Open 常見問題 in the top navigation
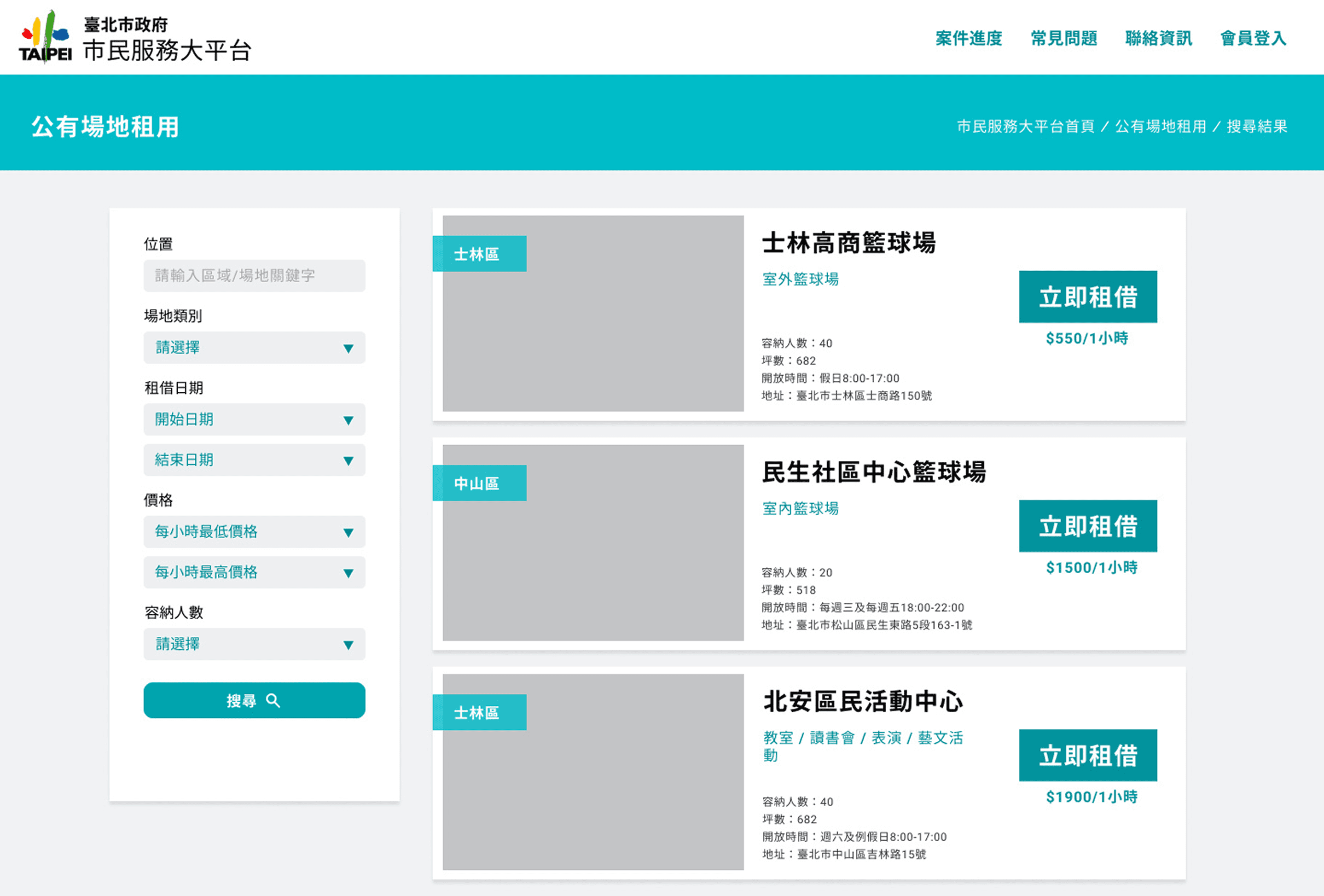 pyautogui.click(x=1063, y=38)
